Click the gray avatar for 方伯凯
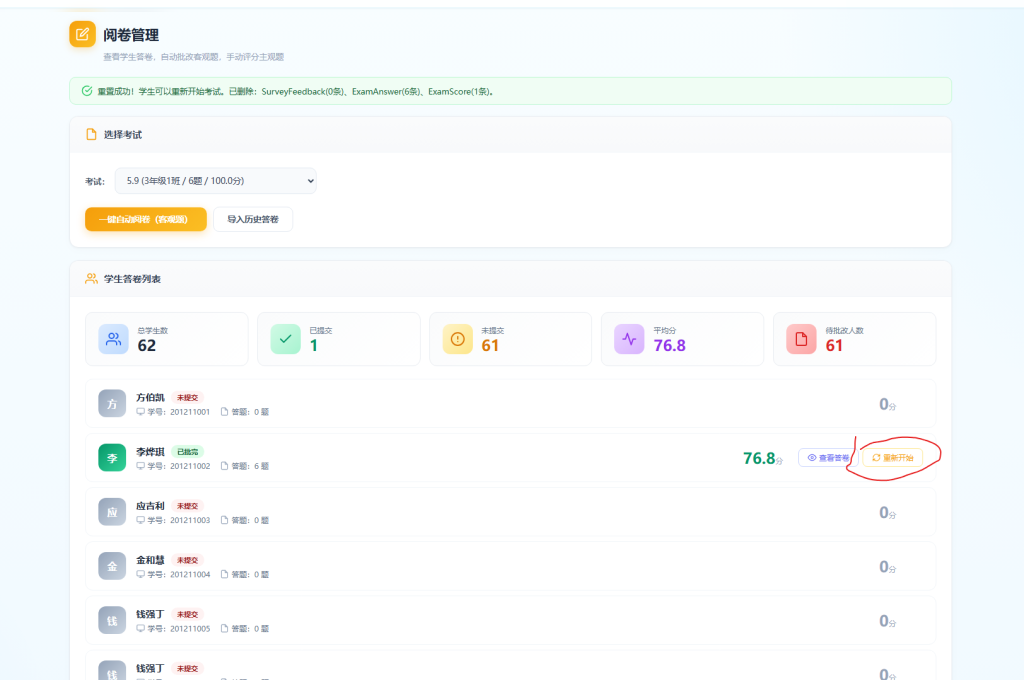 112,404
